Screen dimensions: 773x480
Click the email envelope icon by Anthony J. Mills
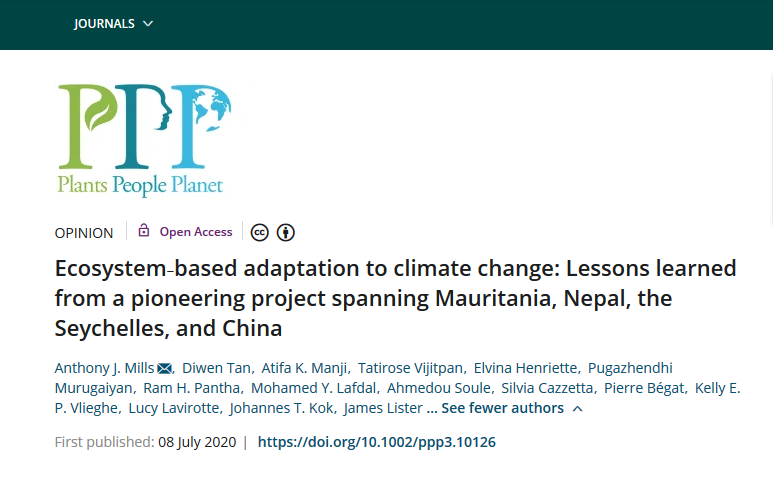click(x=164, y=368)
